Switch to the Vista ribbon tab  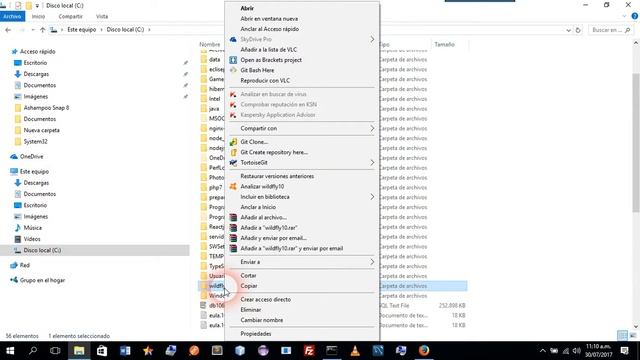coord(102,16)
